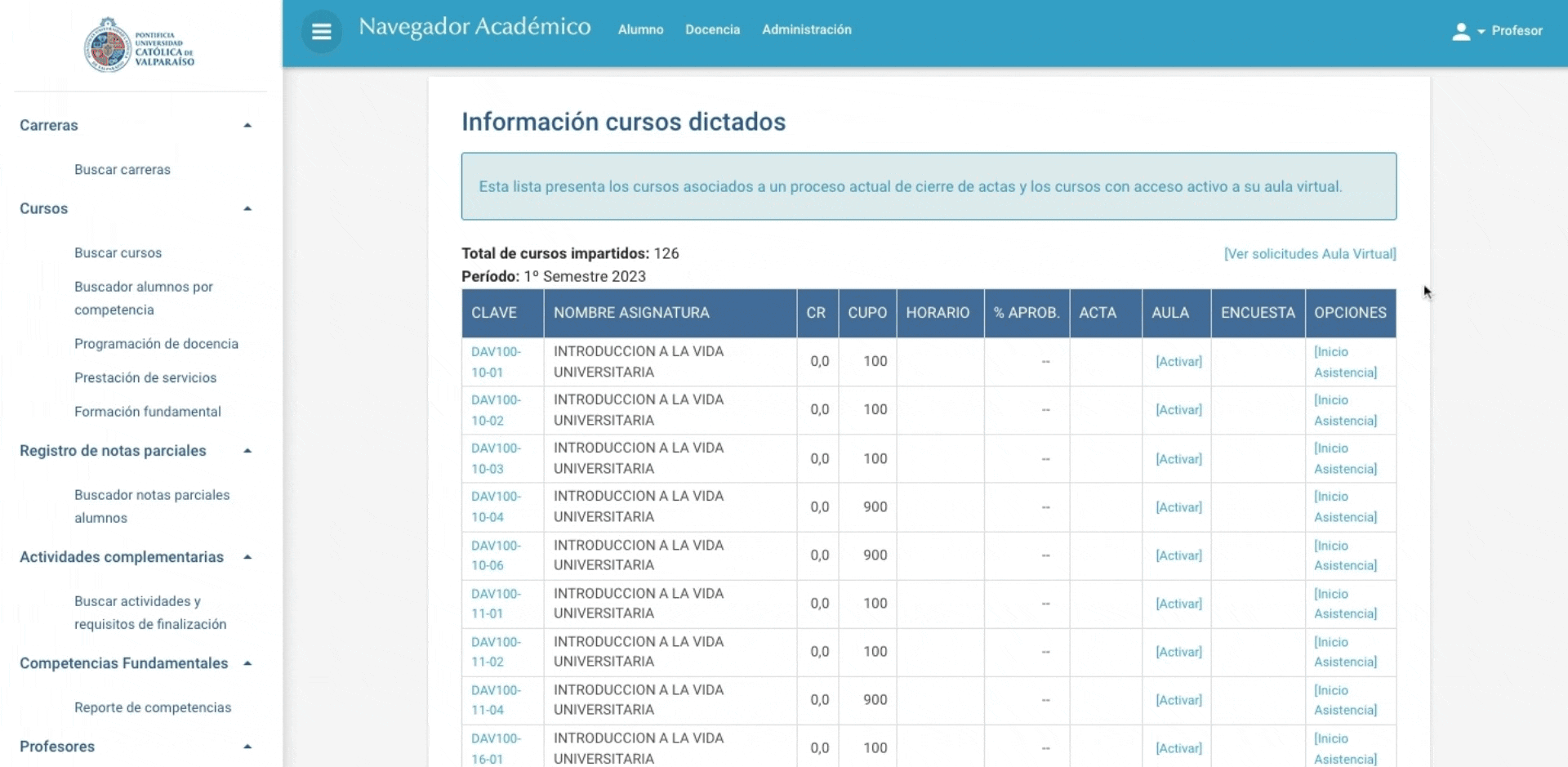Screen dimensions: 1568x767
Task: Click Inicio Asistencia for DAV100-10-06
Action: point(1345,555)
